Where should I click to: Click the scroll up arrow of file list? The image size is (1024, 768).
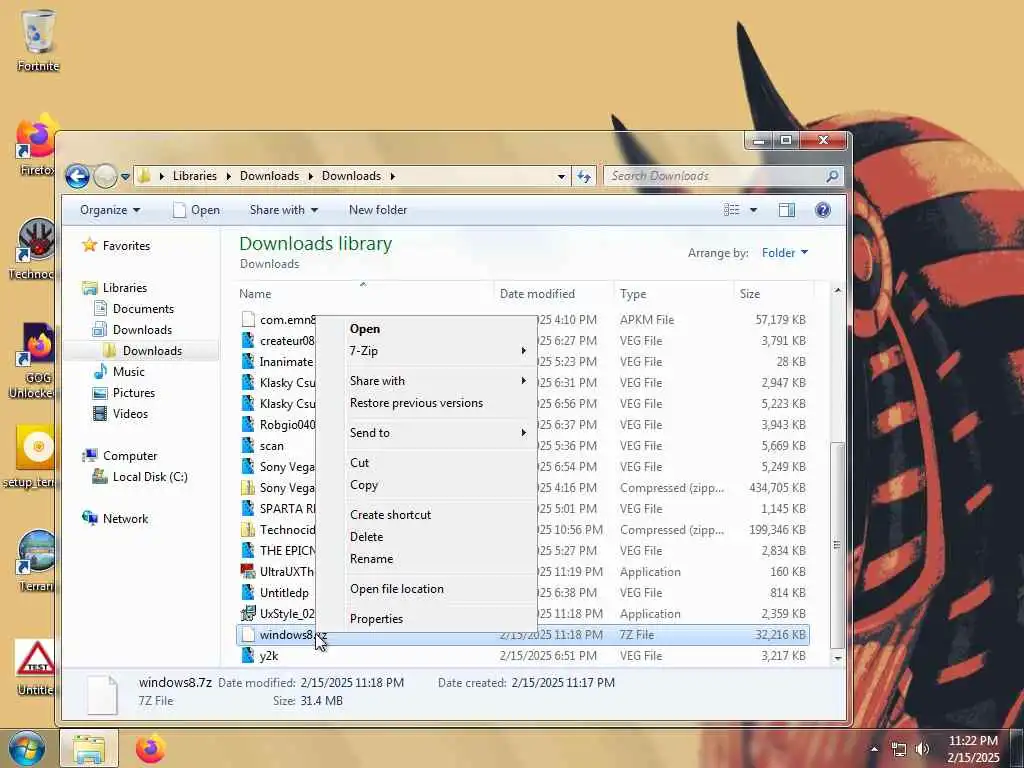tap(837, 291)
